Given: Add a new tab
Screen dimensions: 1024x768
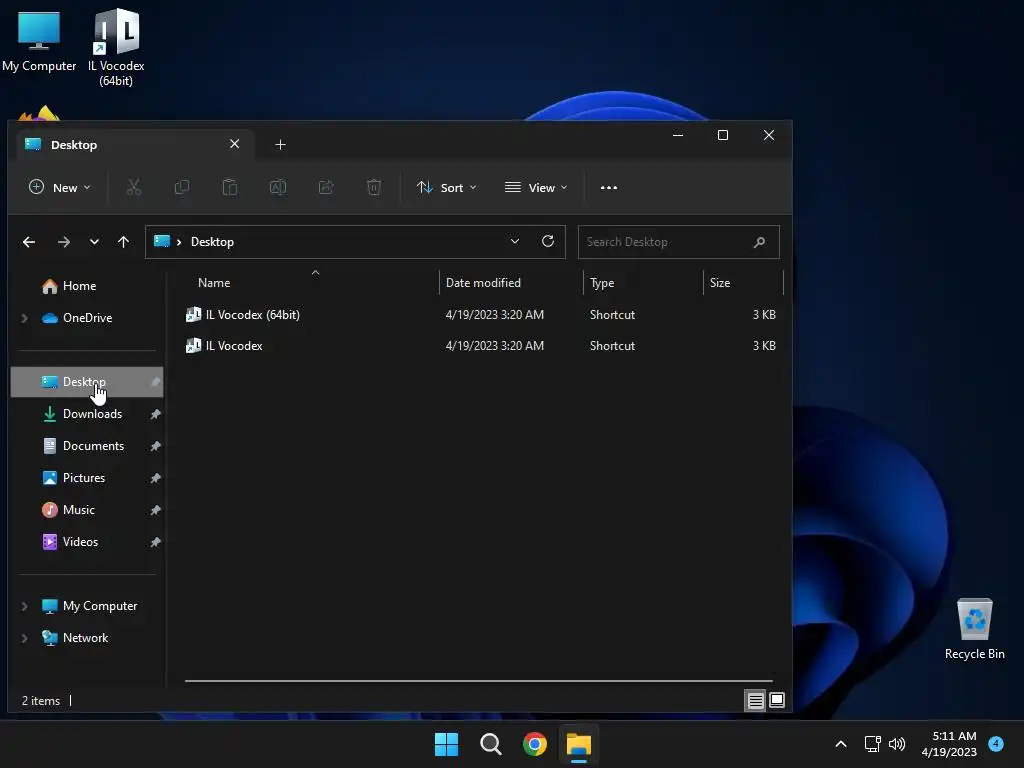Looking at the screenshot, I should (x=280, y=144).
